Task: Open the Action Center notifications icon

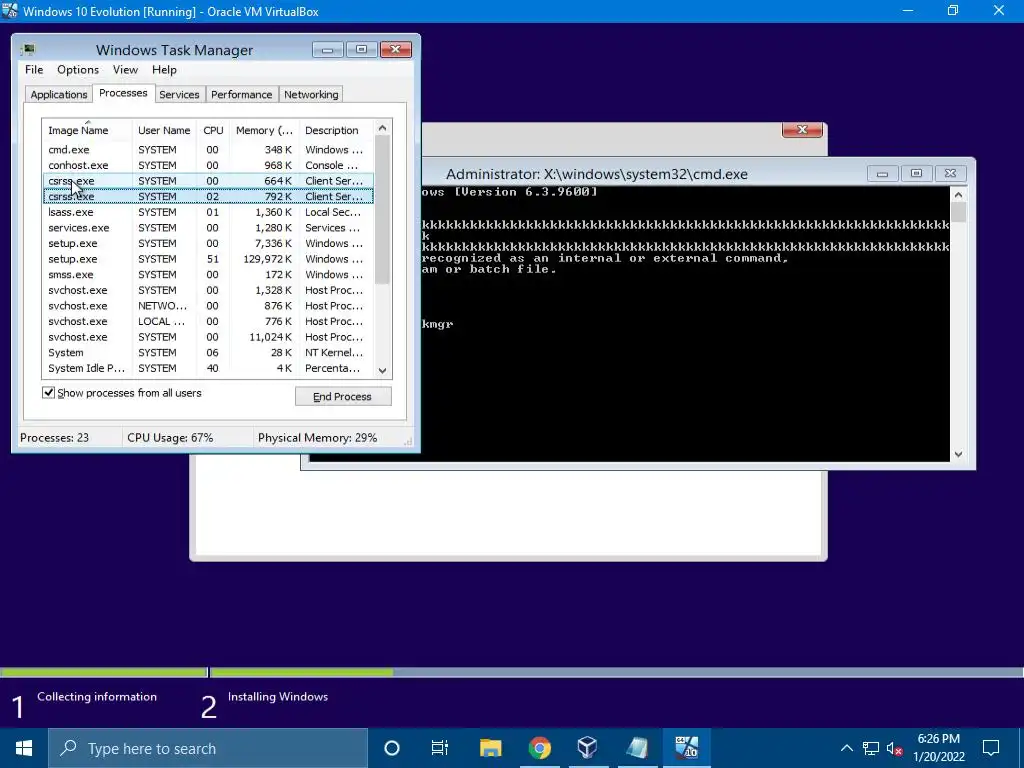Action: point(991,748)
